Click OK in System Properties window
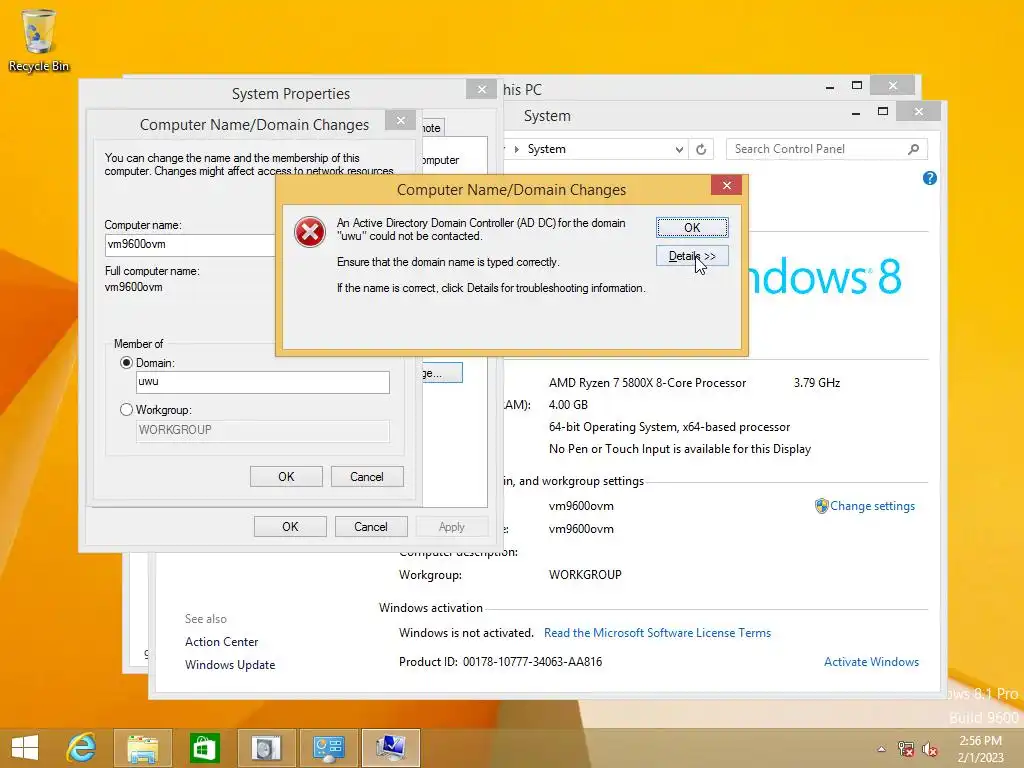Viewport: 1024px width, 768px height. tap(290, 526)
